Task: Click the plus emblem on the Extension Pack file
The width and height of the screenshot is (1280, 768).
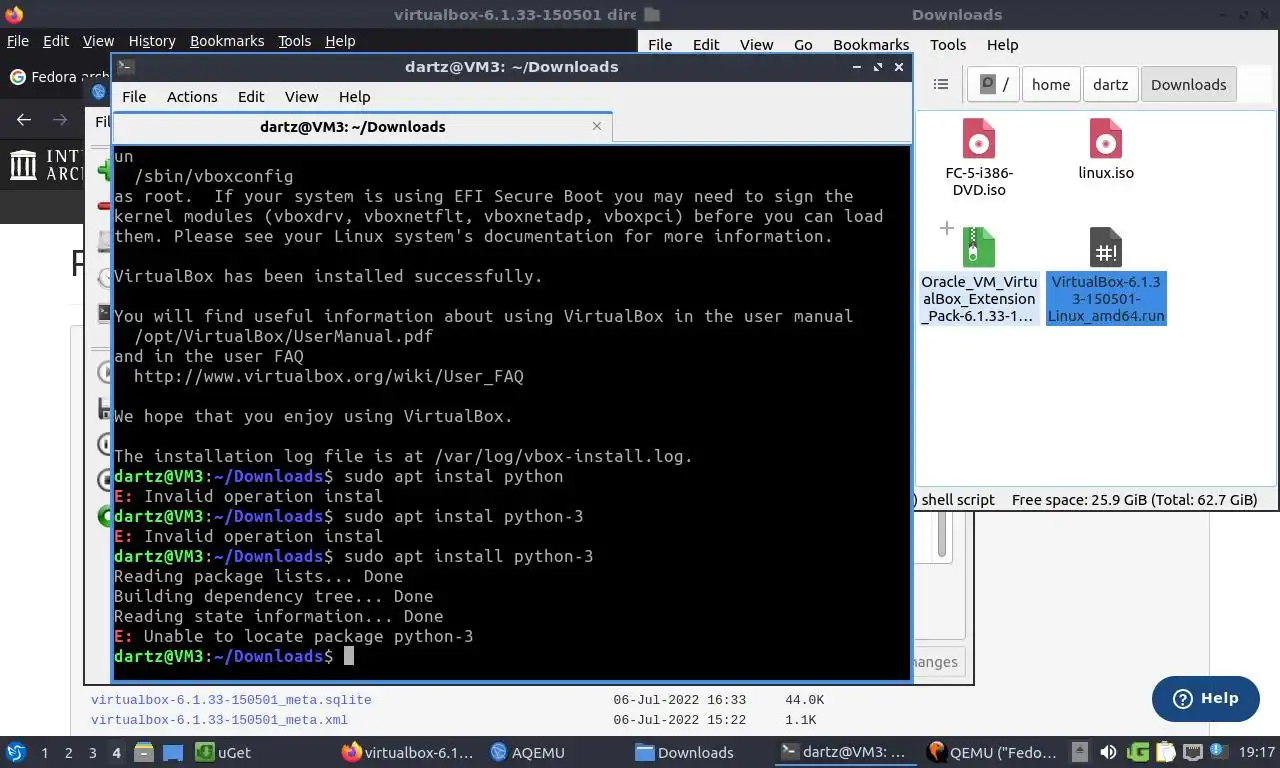Action: coord(946,229)
